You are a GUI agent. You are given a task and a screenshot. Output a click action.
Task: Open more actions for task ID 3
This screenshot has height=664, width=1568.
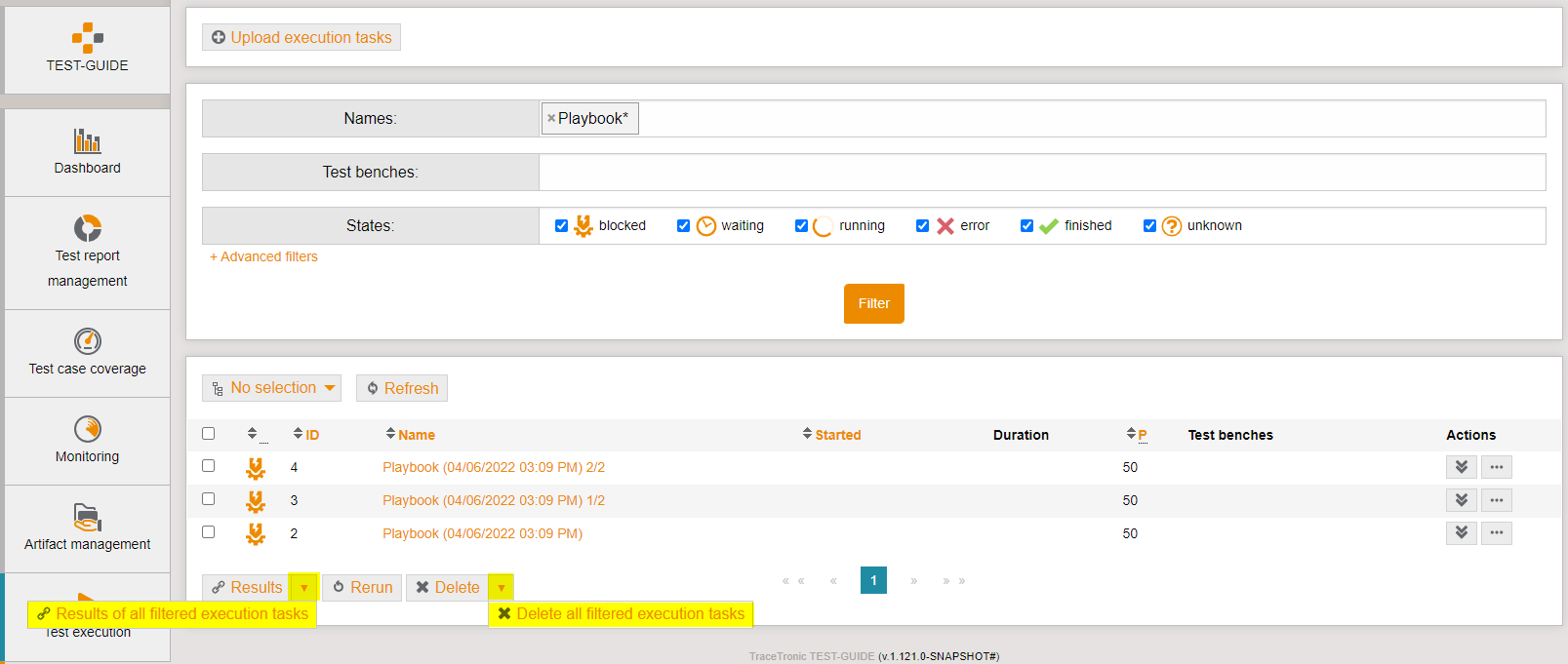point(1496,500)
